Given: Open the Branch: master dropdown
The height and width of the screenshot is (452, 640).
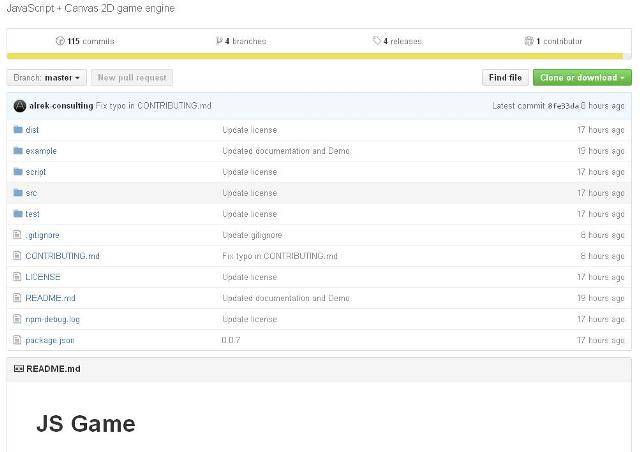Looking at the screenshot, I should pyautogui.click(x=46, y=78).
